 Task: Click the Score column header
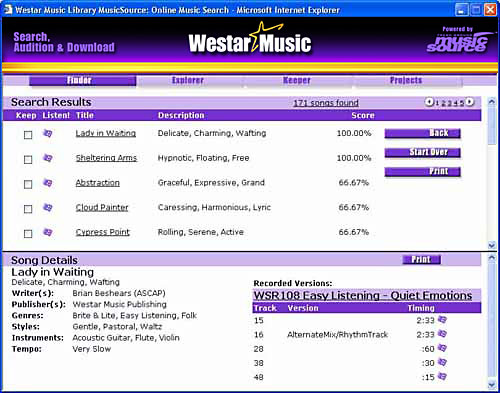(363, 115)
